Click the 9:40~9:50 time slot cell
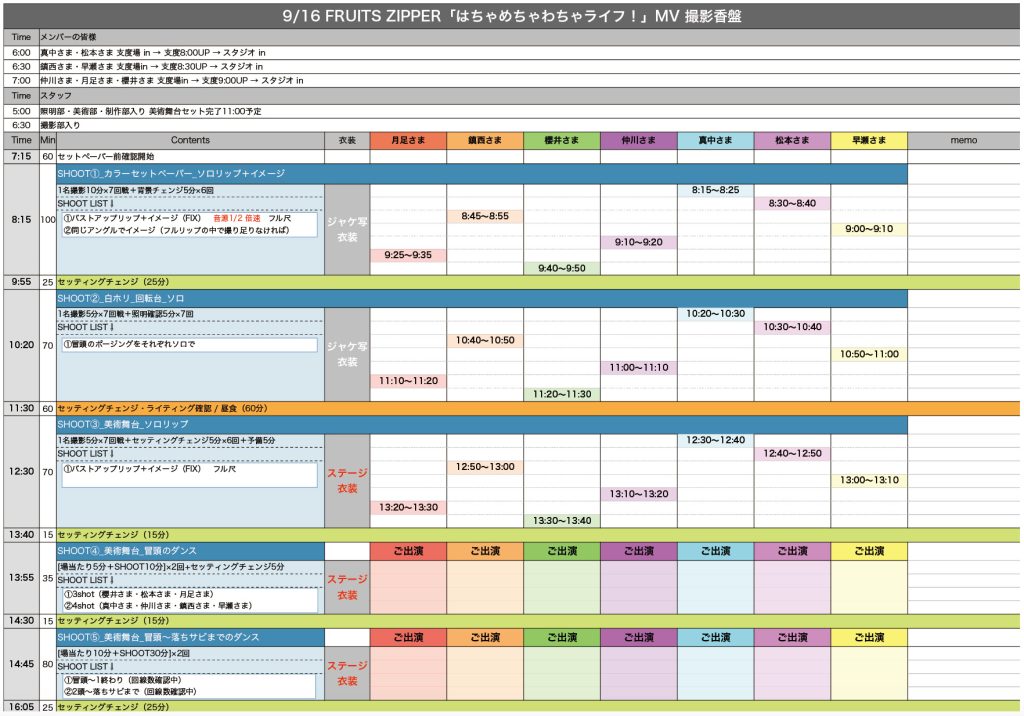Viewport: 1024px width, 716px height. click(561, 268)
